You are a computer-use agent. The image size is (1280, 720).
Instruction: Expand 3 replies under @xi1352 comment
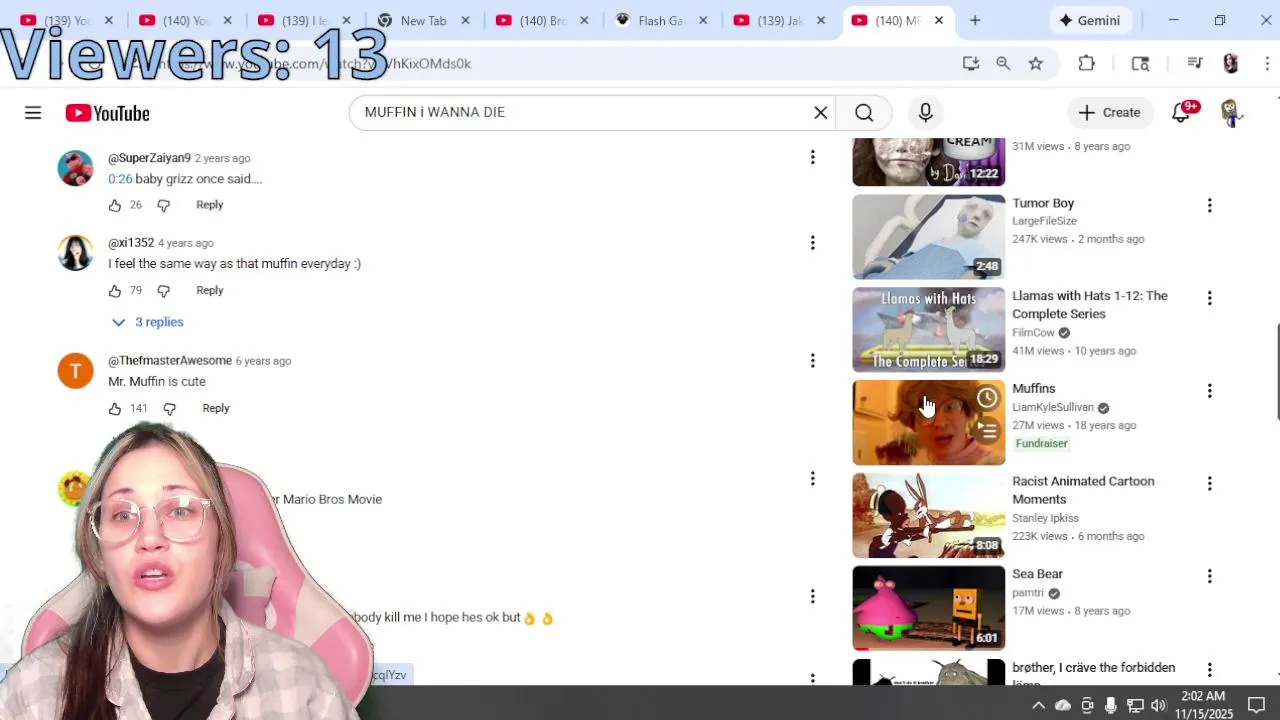coord(148,322)
